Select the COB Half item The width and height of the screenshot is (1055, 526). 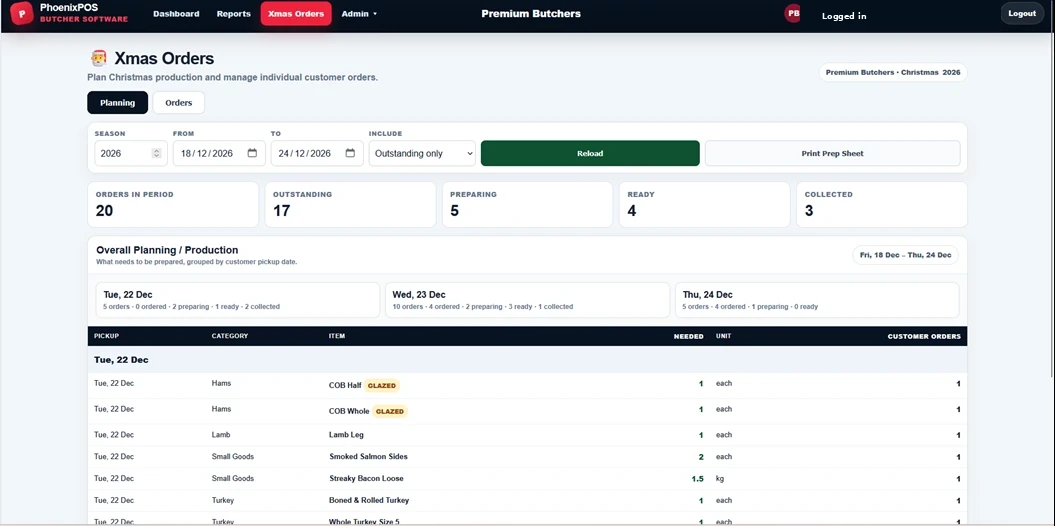click(345, 385)
